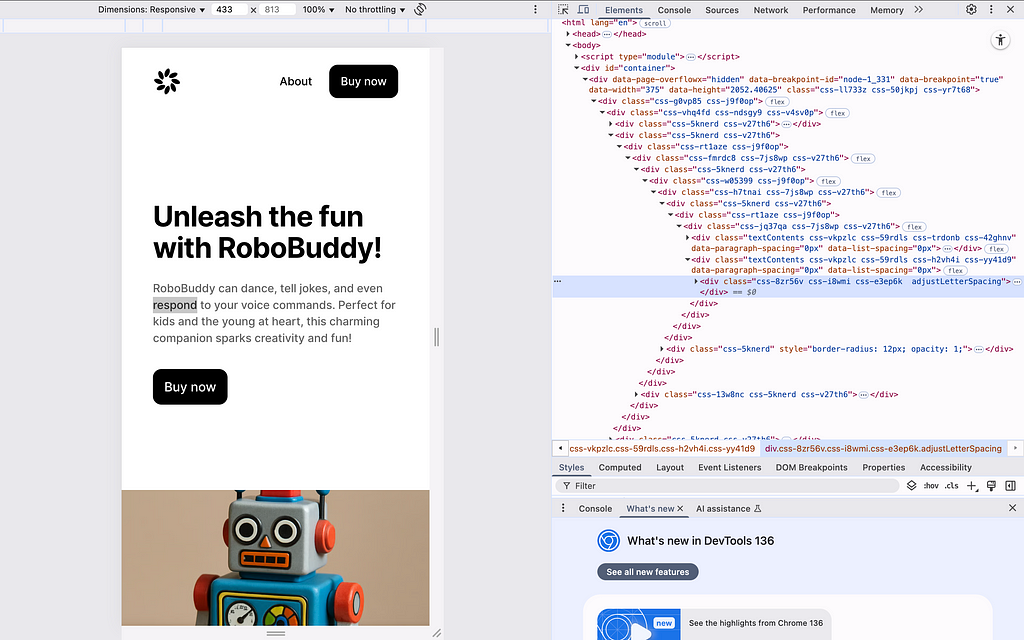
Task: Switch to the Sources tab
Action: click(722, 10)
